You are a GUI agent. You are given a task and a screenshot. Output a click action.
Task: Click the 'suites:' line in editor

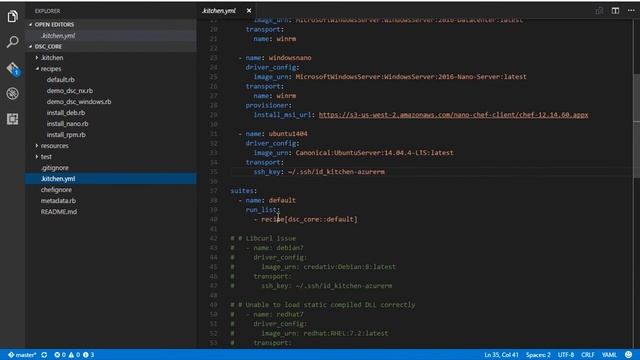(x=244, y=191)
